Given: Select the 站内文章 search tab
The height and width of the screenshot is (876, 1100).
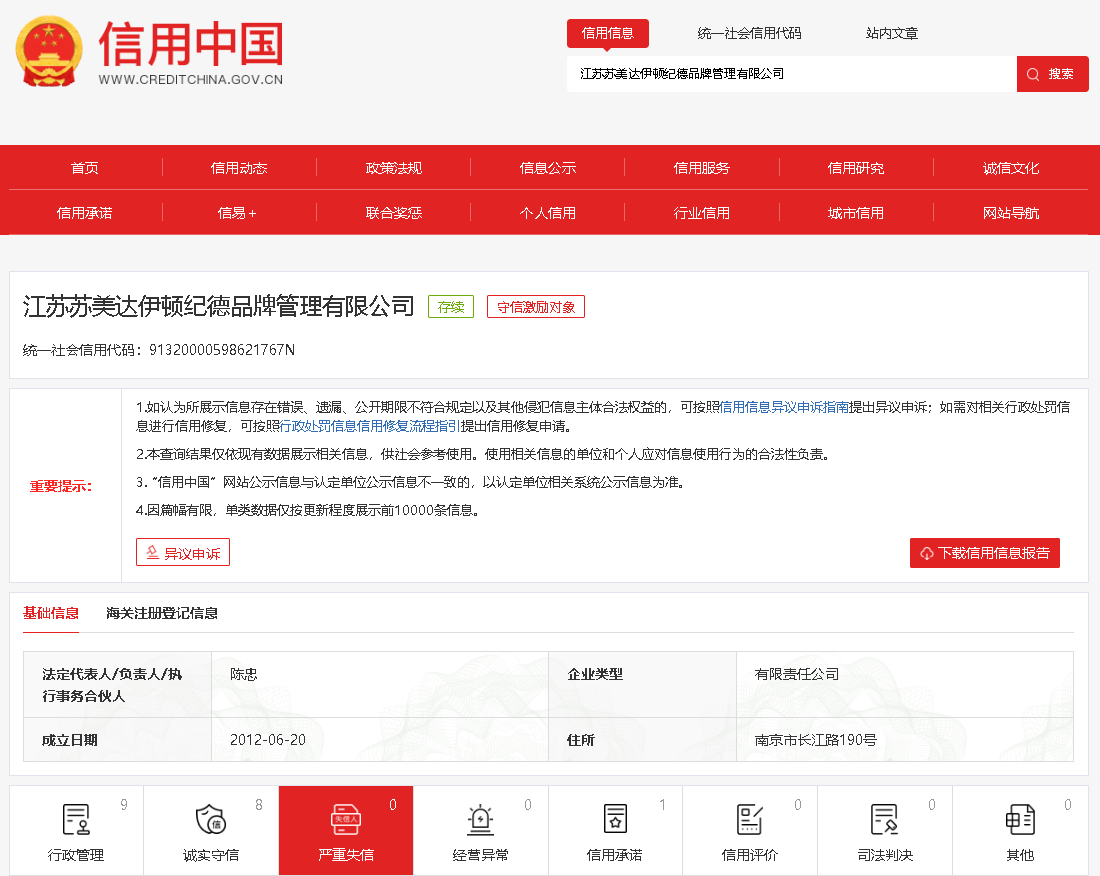Looking at the screenshot, I should 892,33.
